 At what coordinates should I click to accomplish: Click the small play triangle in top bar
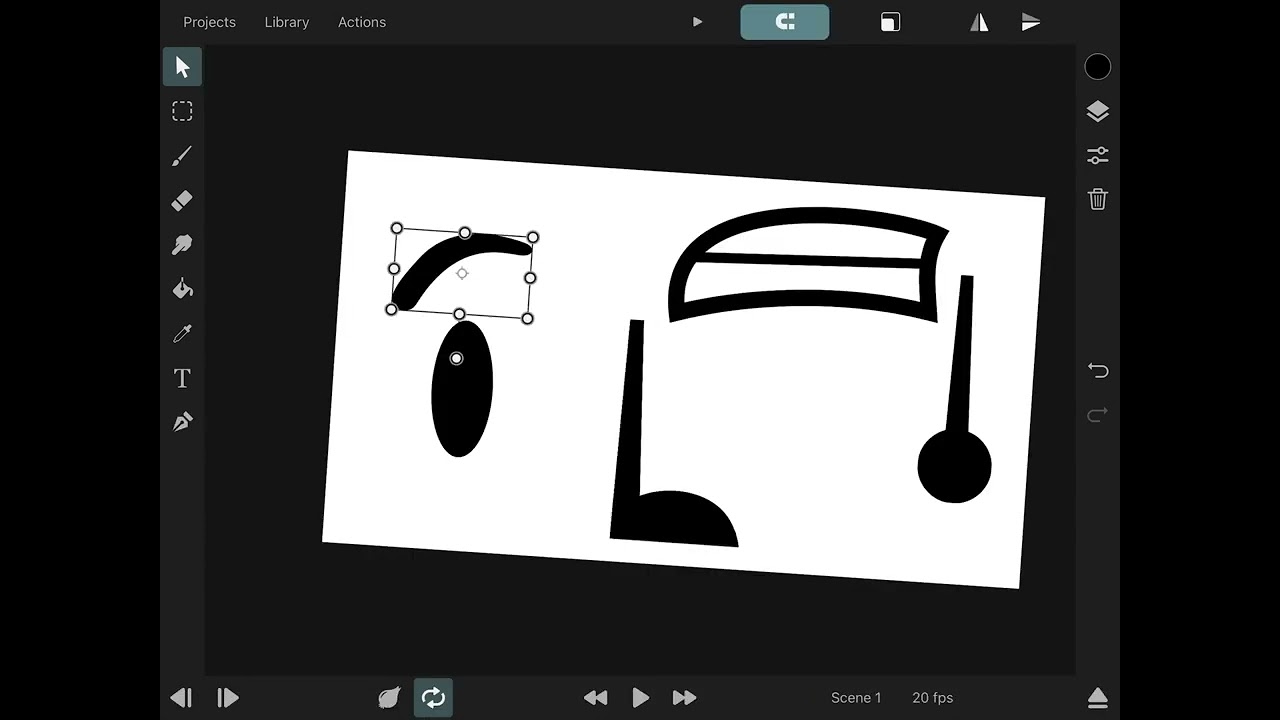pyautogui.click(x=698, y=22)
